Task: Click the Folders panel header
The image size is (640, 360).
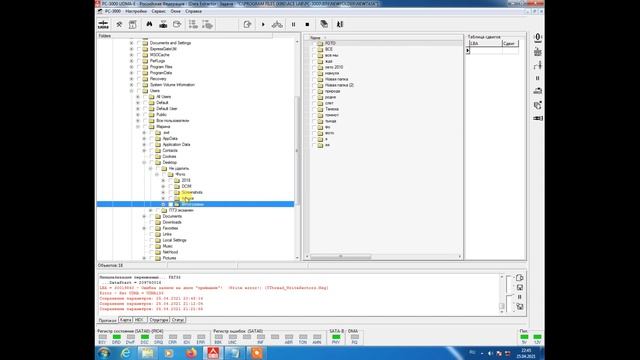Action: point(184,36)
